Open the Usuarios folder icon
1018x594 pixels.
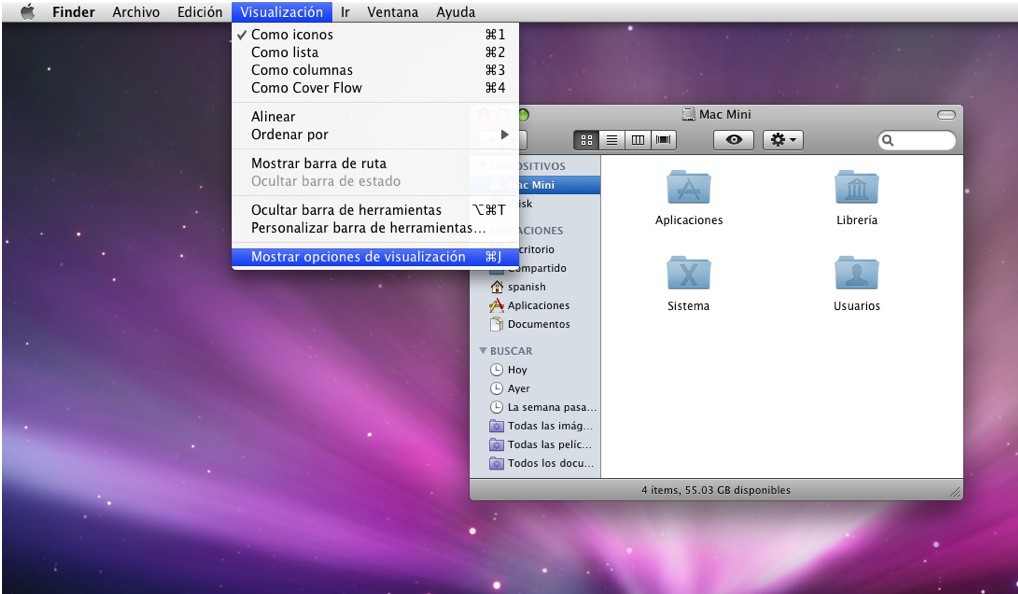[856, 273]
